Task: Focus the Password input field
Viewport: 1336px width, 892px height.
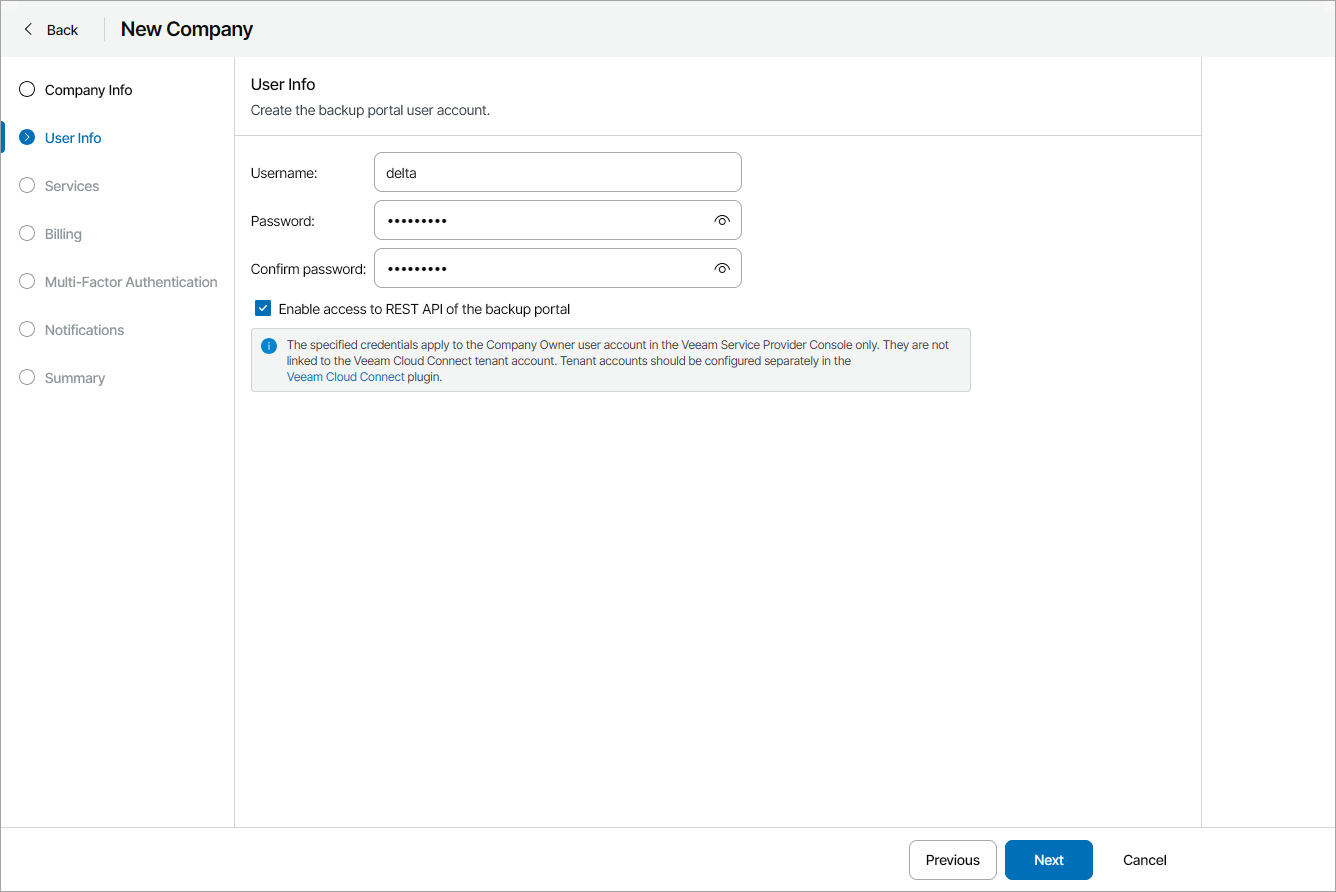Action: coord(540,220)
